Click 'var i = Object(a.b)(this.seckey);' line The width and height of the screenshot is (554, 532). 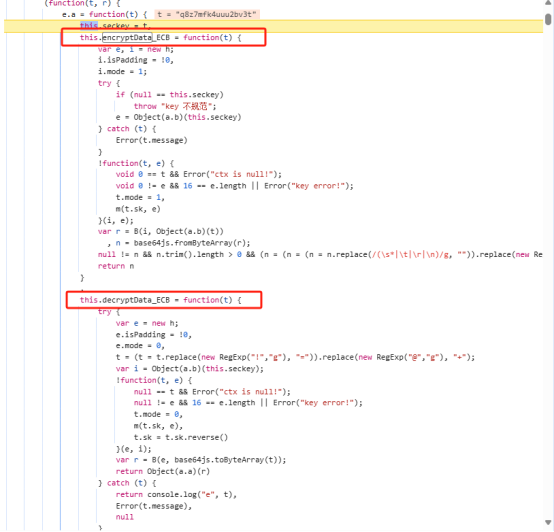click(x=190, y=369)
